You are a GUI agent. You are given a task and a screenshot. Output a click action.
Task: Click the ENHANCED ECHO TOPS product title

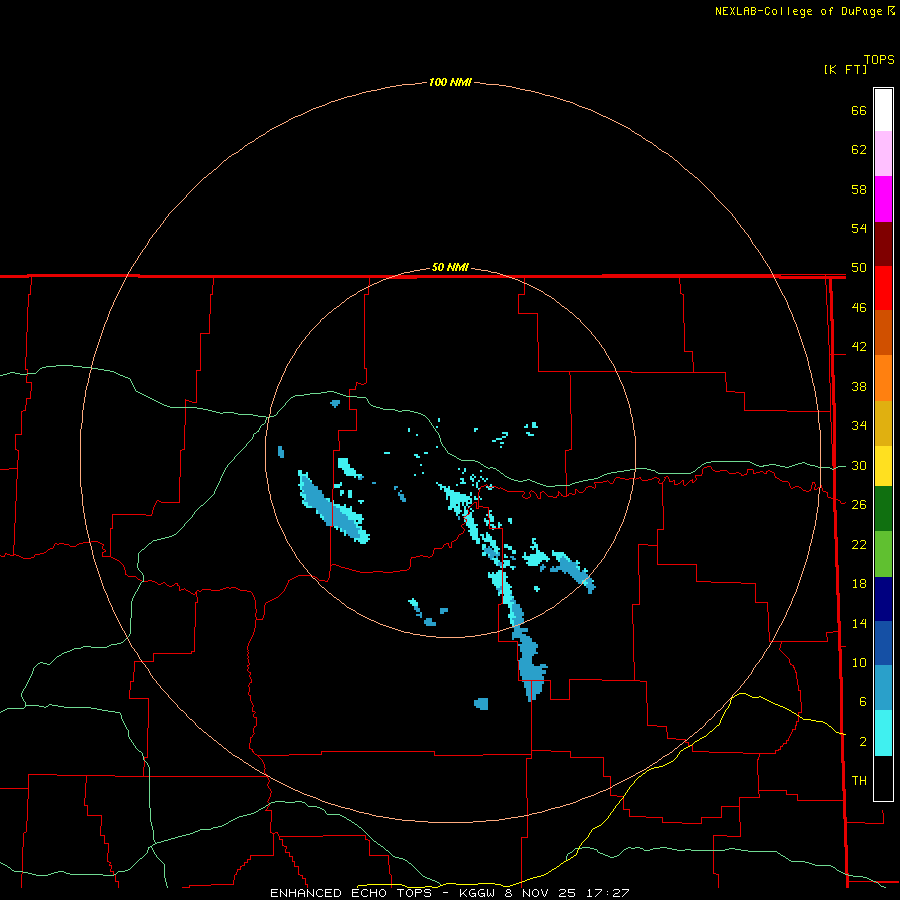350,893
